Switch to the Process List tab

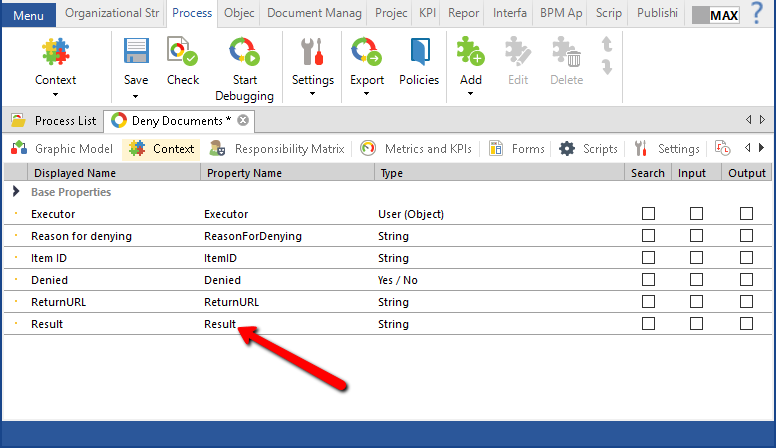coord(55,120)
